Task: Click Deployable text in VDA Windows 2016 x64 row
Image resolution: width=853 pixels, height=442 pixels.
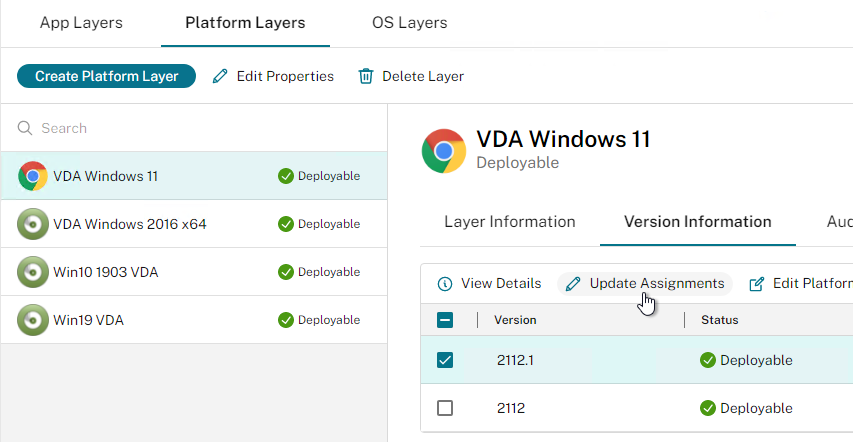Action: [x=329, y=224]
